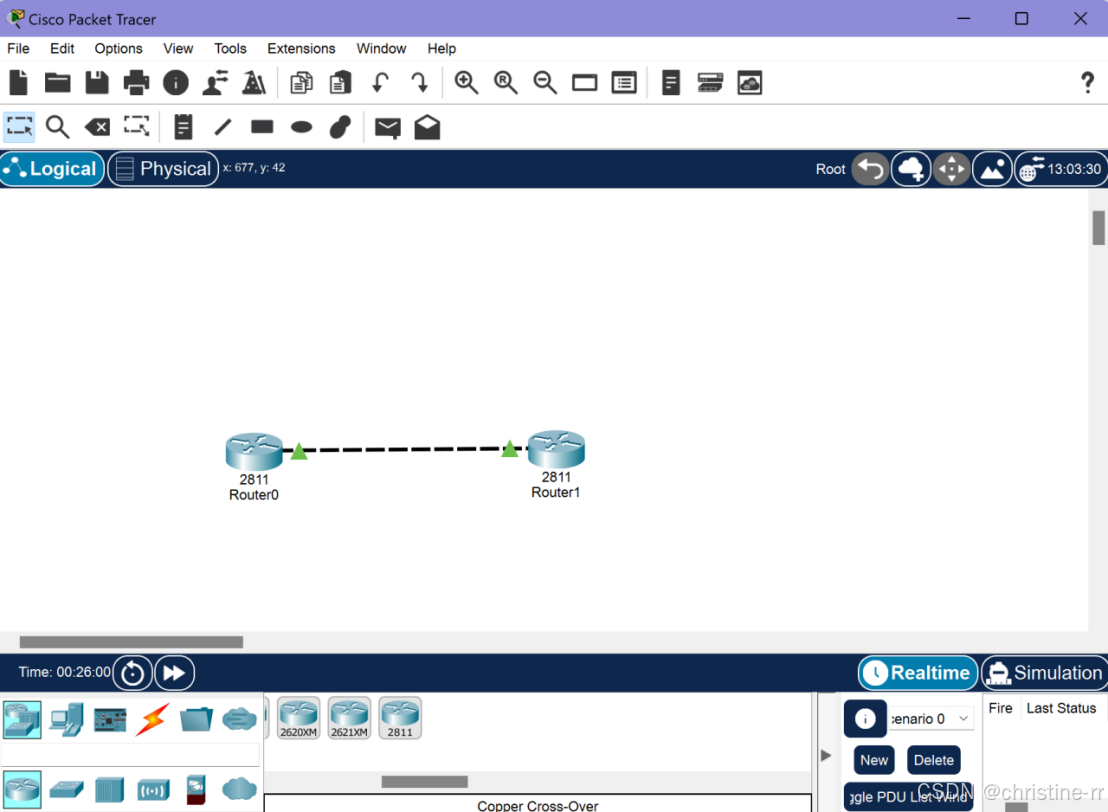This screenshot has width=1108, height=812.
Task: Activate the Delete tool
Action: (97, 127)
